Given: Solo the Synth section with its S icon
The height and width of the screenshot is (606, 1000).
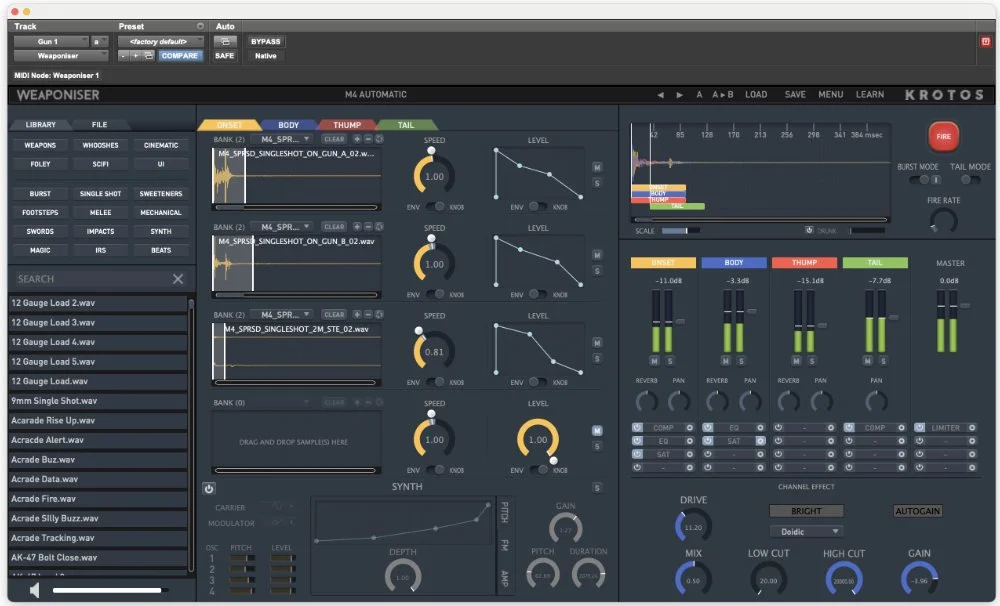Looking at the screenshot, I should (x=597, y=488).
